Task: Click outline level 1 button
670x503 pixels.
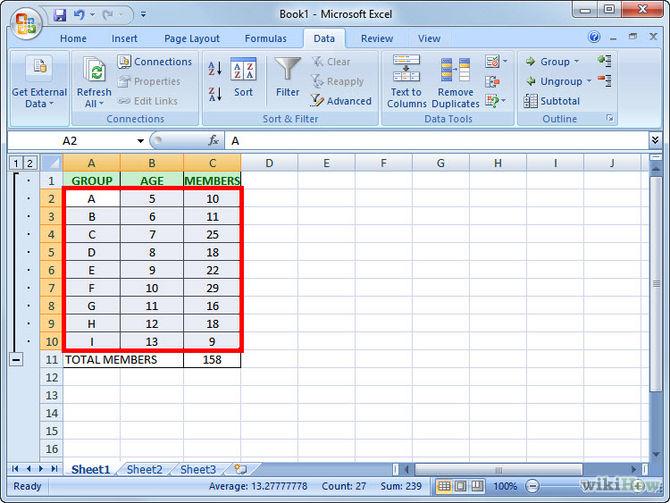Action: (15, 163)
